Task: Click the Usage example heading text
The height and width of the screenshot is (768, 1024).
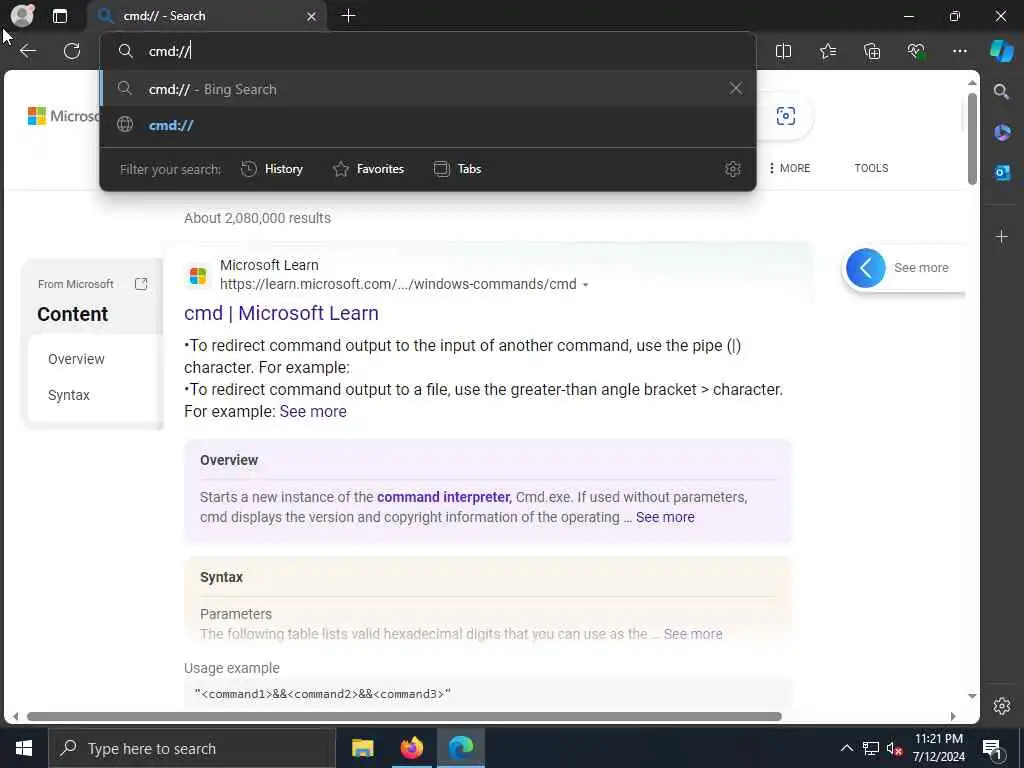Action: pyautogui.click(x=232, y=668)
